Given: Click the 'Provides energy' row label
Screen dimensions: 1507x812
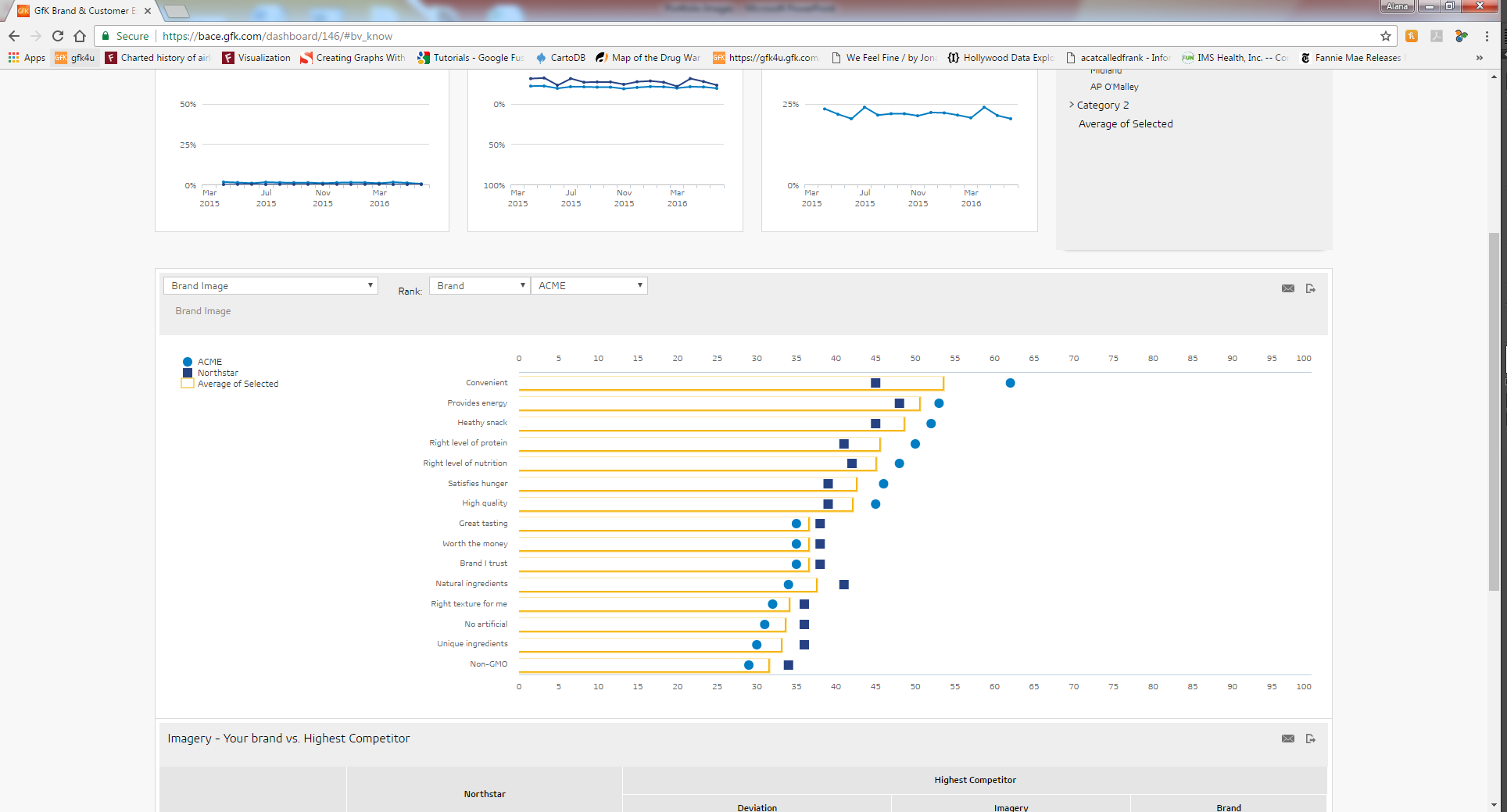Looking at the screenshot, I should coord(477,403).
